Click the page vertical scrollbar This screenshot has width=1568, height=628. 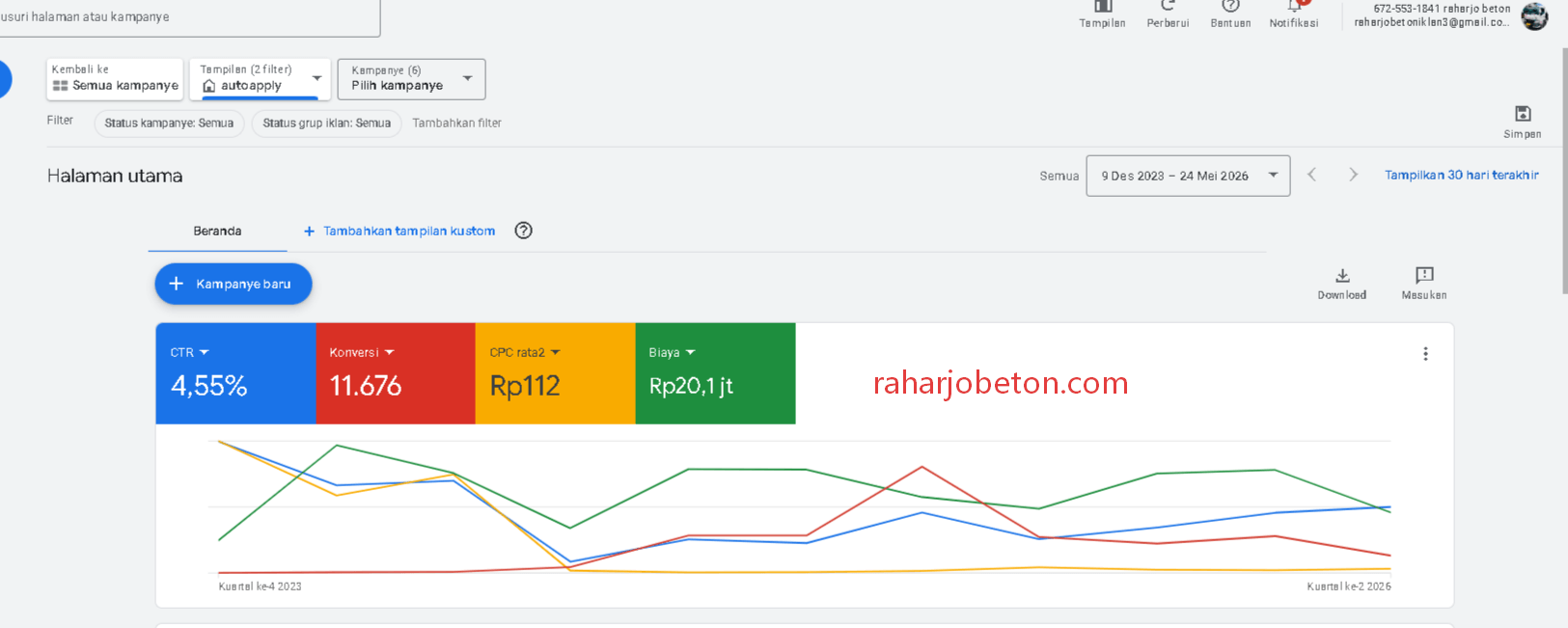[x=1564, y=169]
